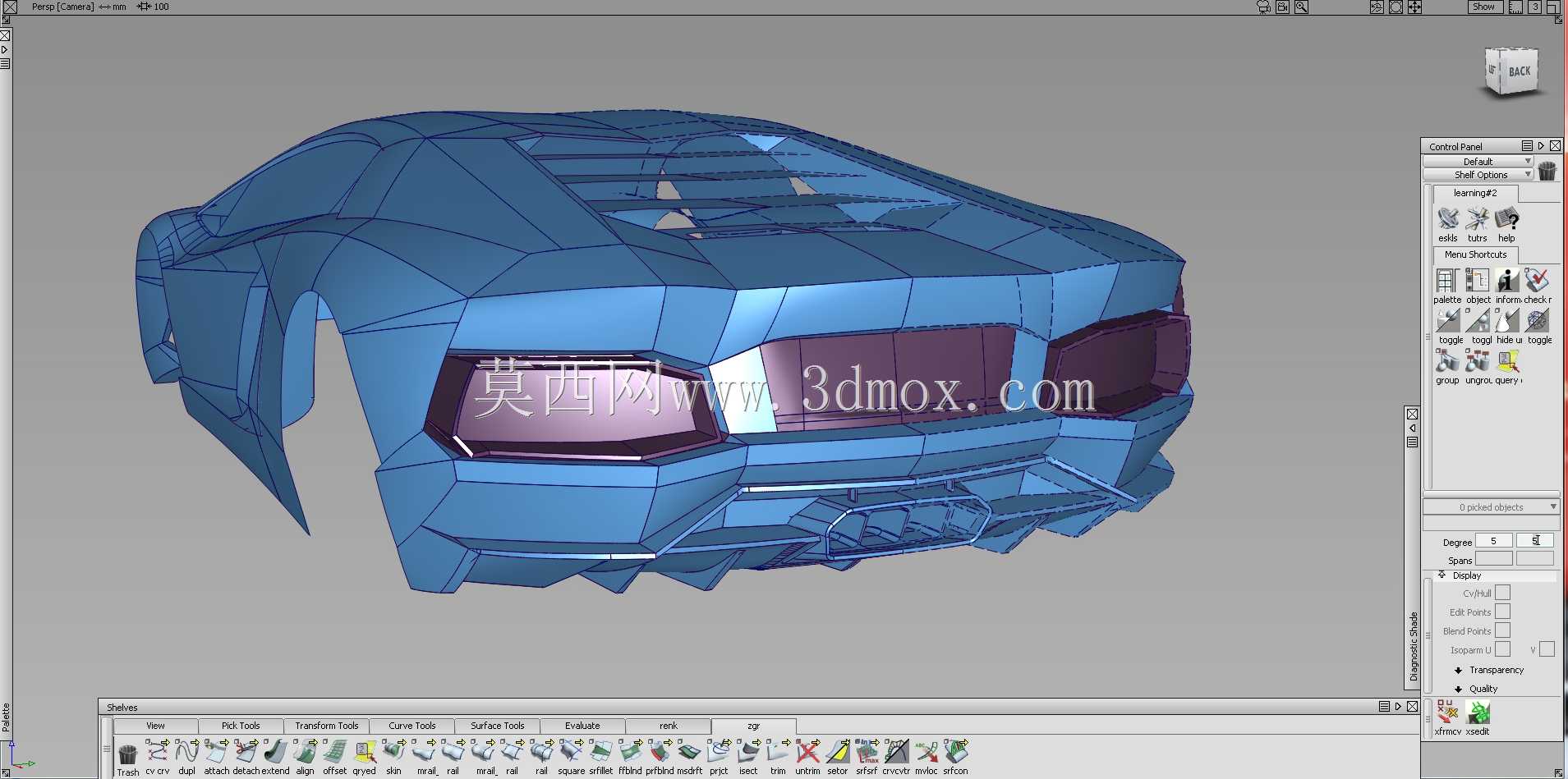Expand the Transparency section
Viewport: 1568px width, 779px height.
pos(1458,671)
